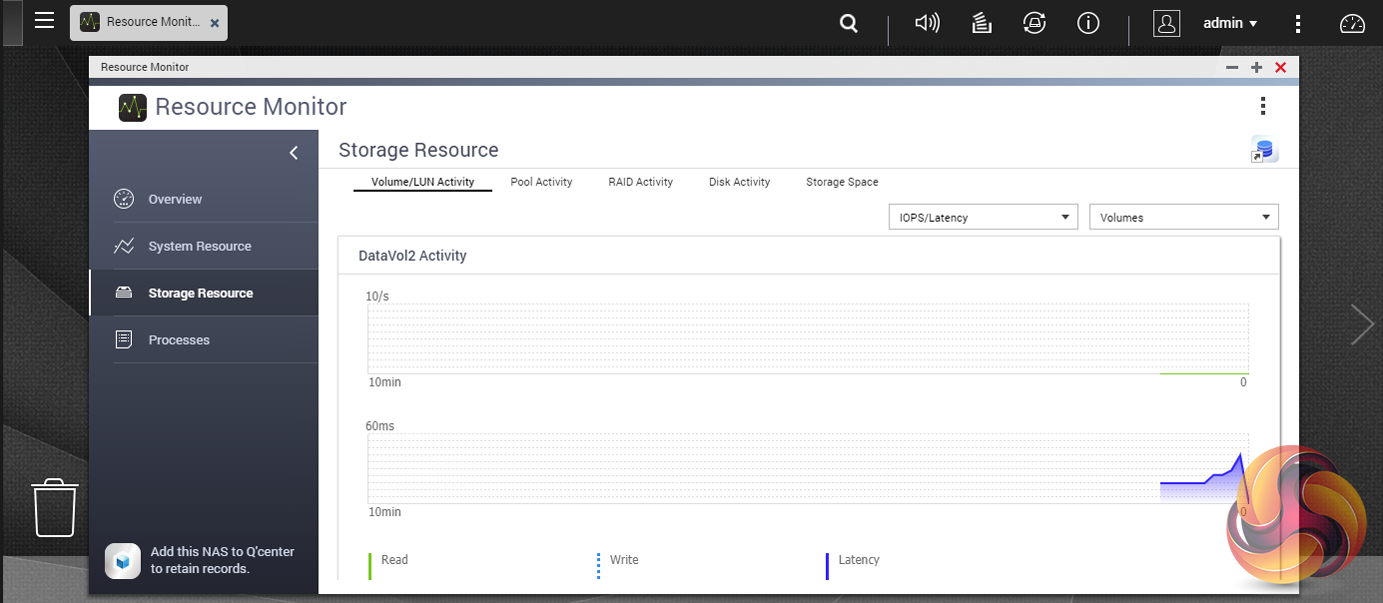Select the Storage Space tab
This screenshot has width=1383, height=603.
[x=842, y=182]
